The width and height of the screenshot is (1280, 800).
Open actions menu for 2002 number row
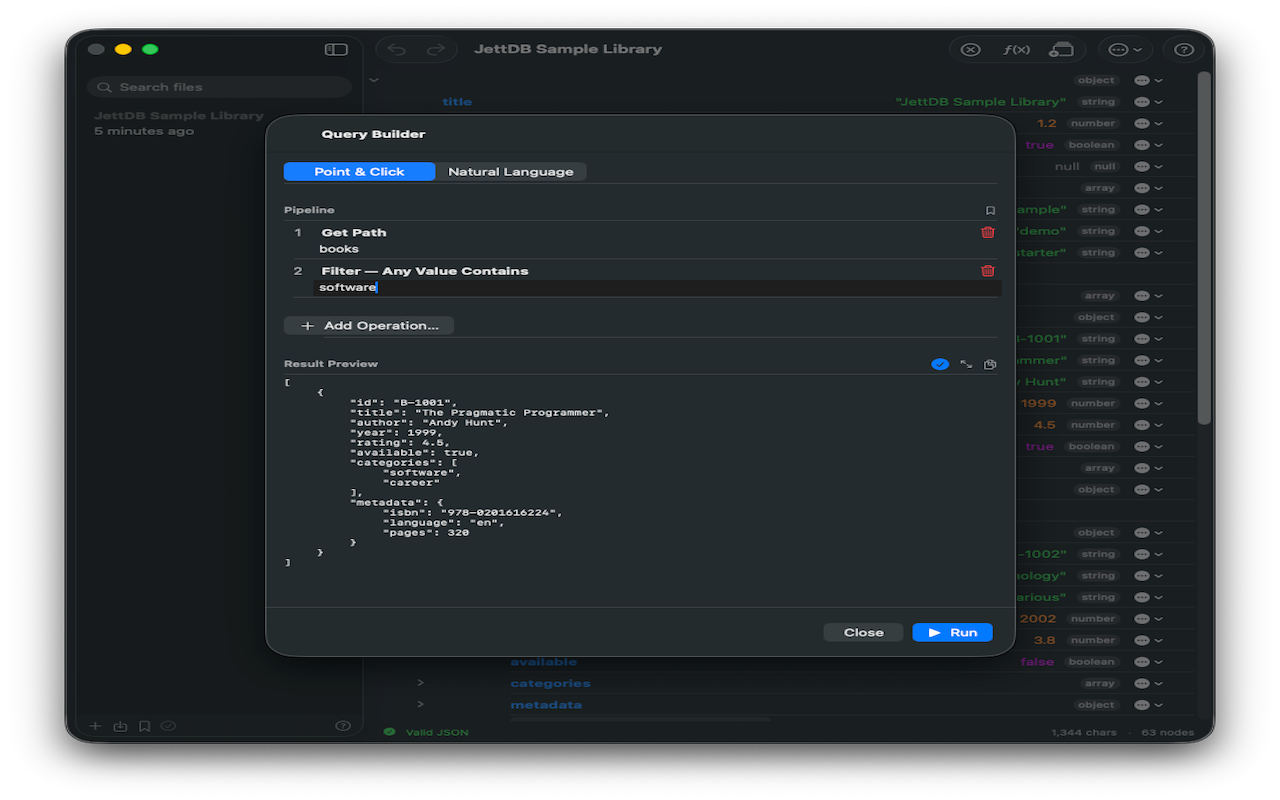pyautogui.click(x=1147, y=619)
